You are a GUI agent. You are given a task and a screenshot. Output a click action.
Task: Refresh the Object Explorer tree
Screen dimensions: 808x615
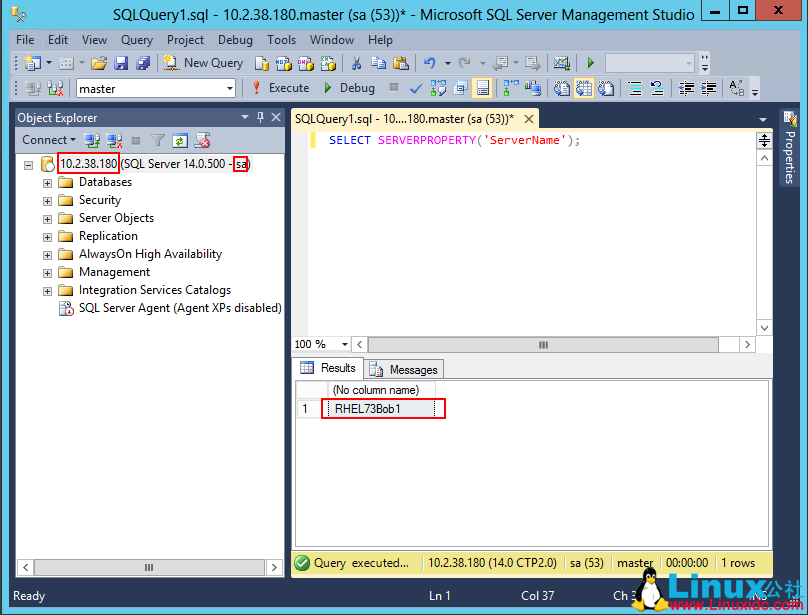pos(180,140)
